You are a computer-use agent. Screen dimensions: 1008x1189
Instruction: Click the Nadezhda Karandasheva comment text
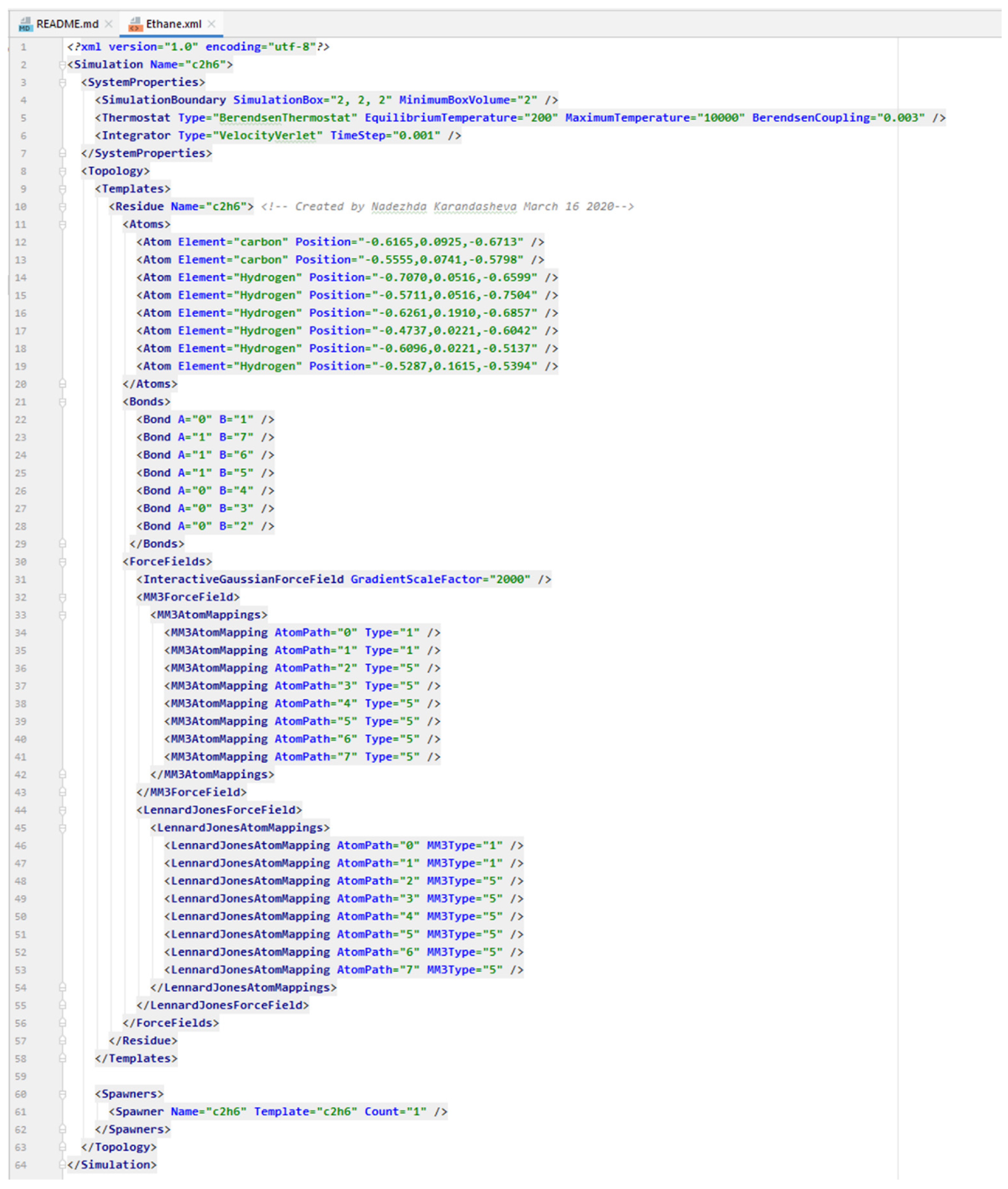[443, 206]
